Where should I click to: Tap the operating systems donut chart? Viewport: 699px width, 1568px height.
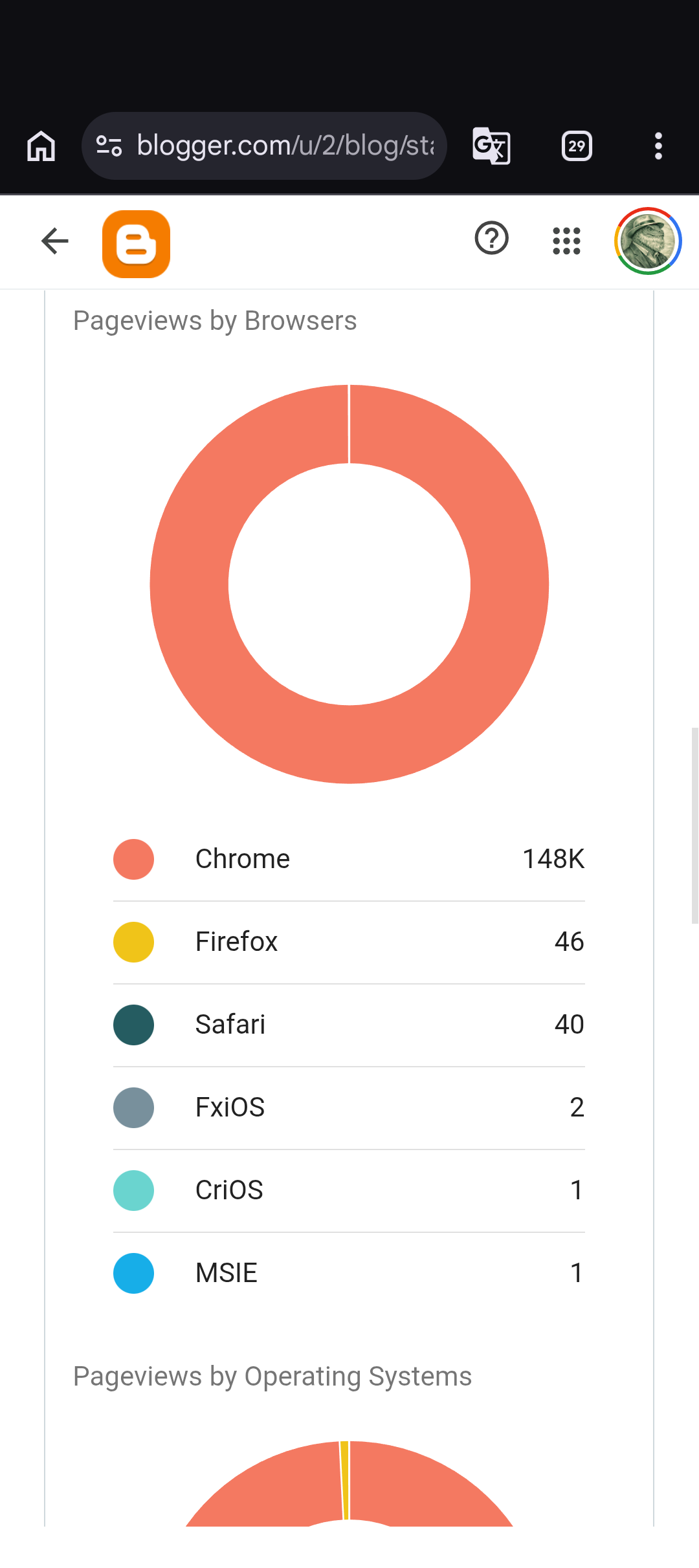[x=349, y=1484]
